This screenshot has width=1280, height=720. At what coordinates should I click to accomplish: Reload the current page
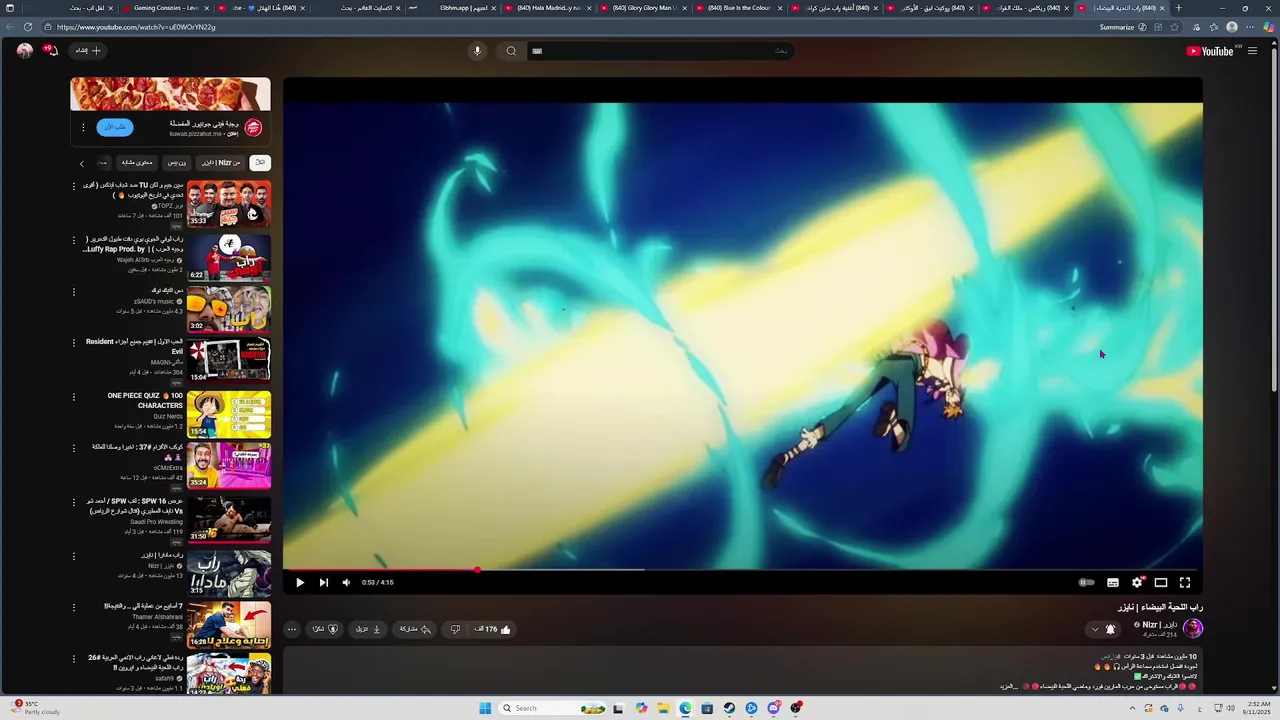click(x=27, y=27)
